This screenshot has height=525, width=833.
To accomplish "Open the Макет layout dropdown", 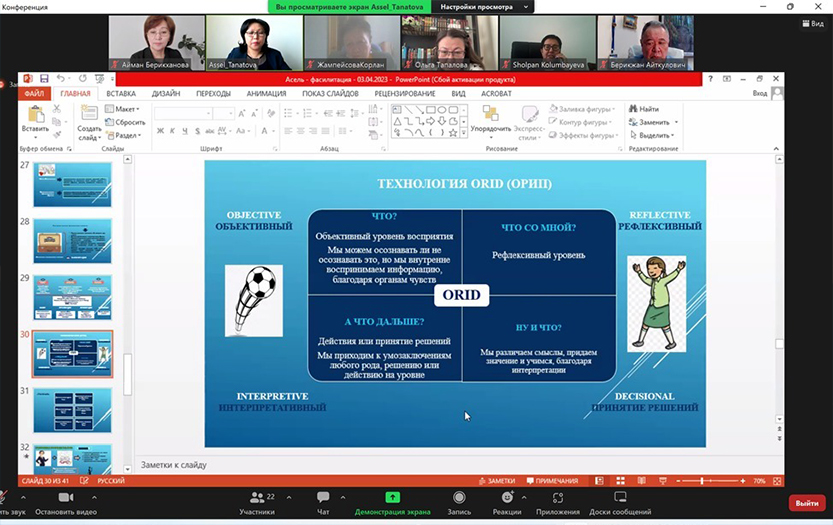I will pyautogui.click(x=126, y=109).
